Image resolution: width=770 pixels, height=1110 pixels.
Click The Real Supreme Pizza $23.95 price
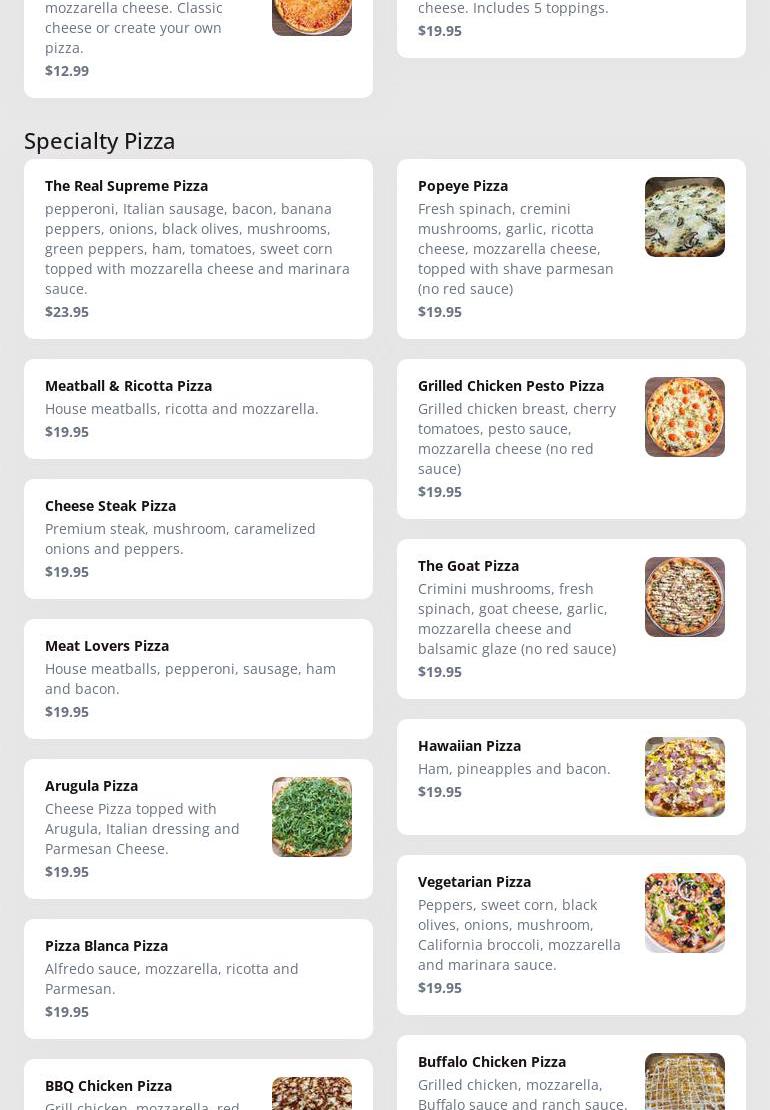click(x=67, y=312)
